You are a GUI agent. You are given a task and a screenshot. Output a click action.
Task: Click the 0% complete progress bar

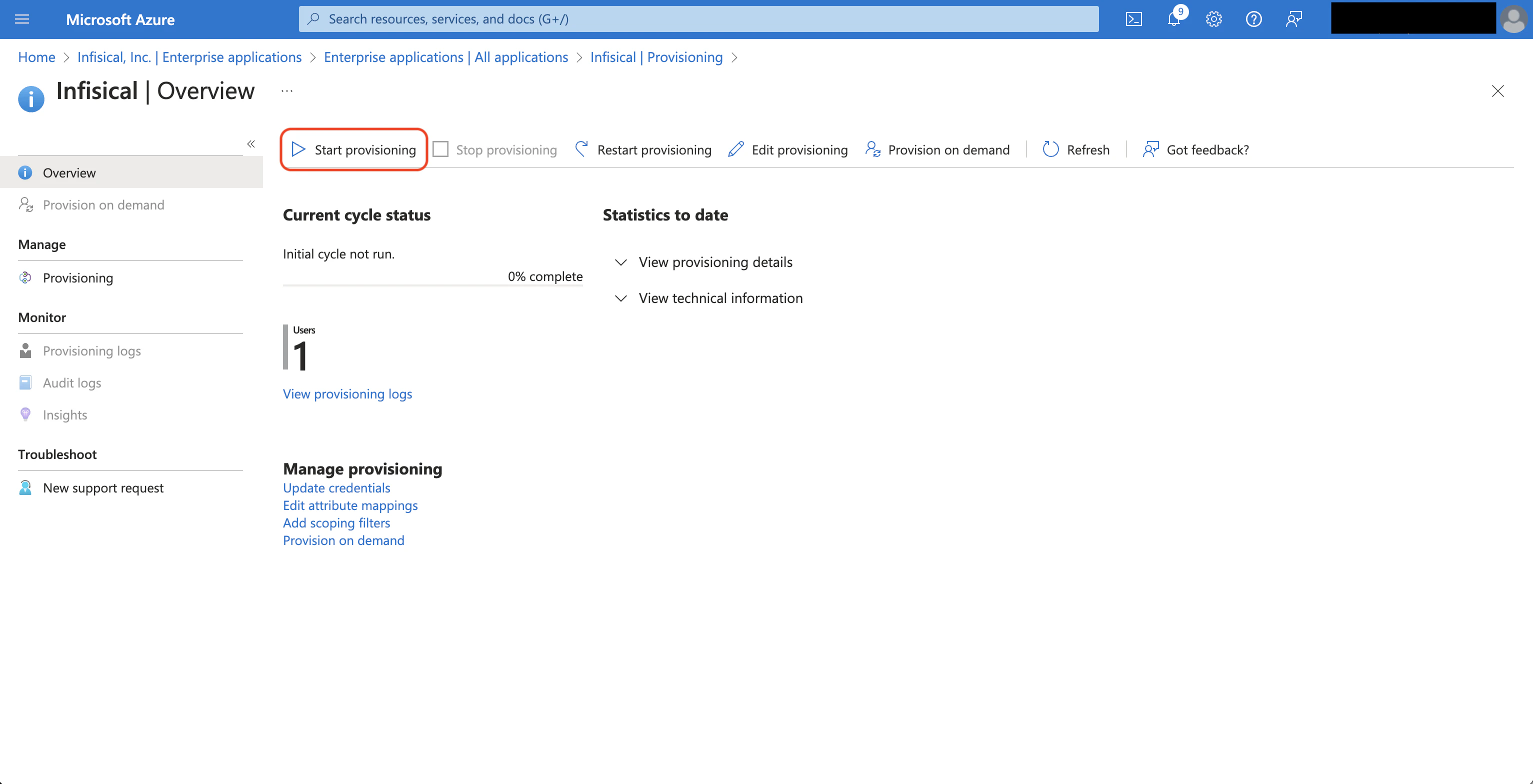coord(432,285)
